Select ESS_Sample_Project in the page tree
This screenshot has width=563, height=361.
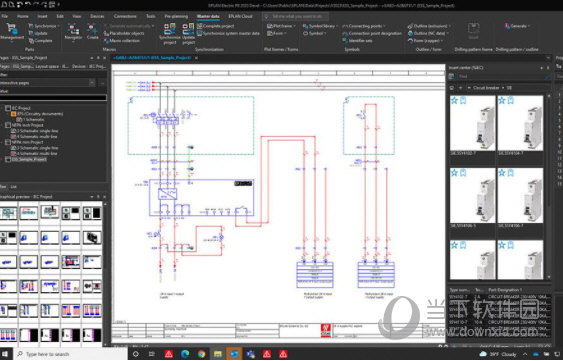tap(29, 159)
